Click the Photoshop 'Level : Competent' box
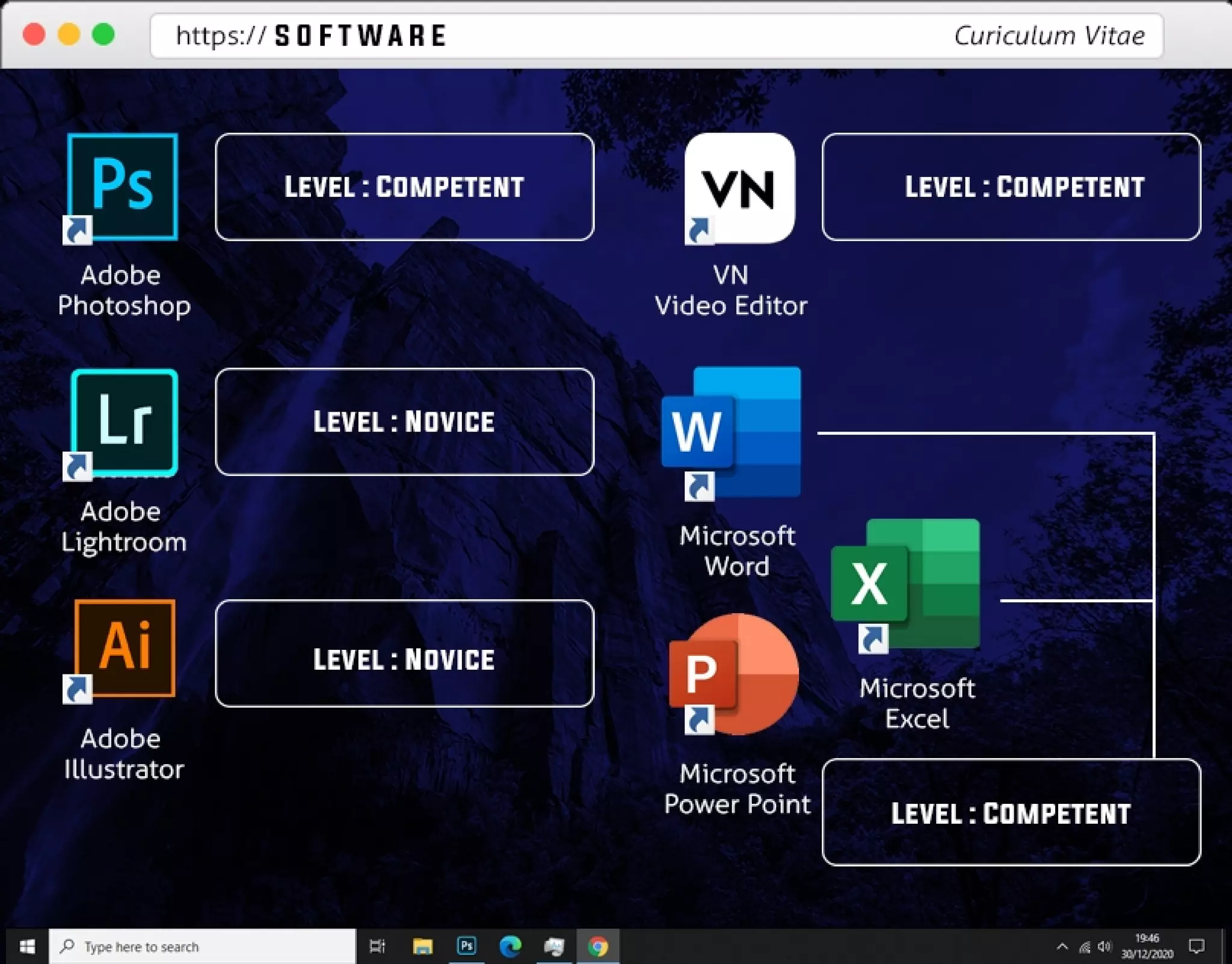This screenshot has width=1232, height=964. click(404, 187)
